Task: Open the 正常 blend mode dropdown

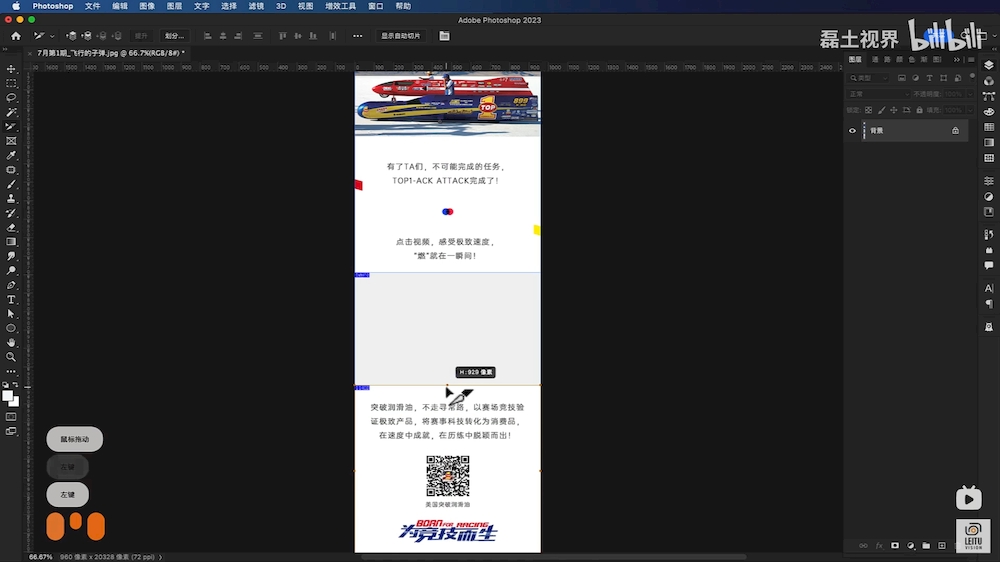Action: pos(879,94)
